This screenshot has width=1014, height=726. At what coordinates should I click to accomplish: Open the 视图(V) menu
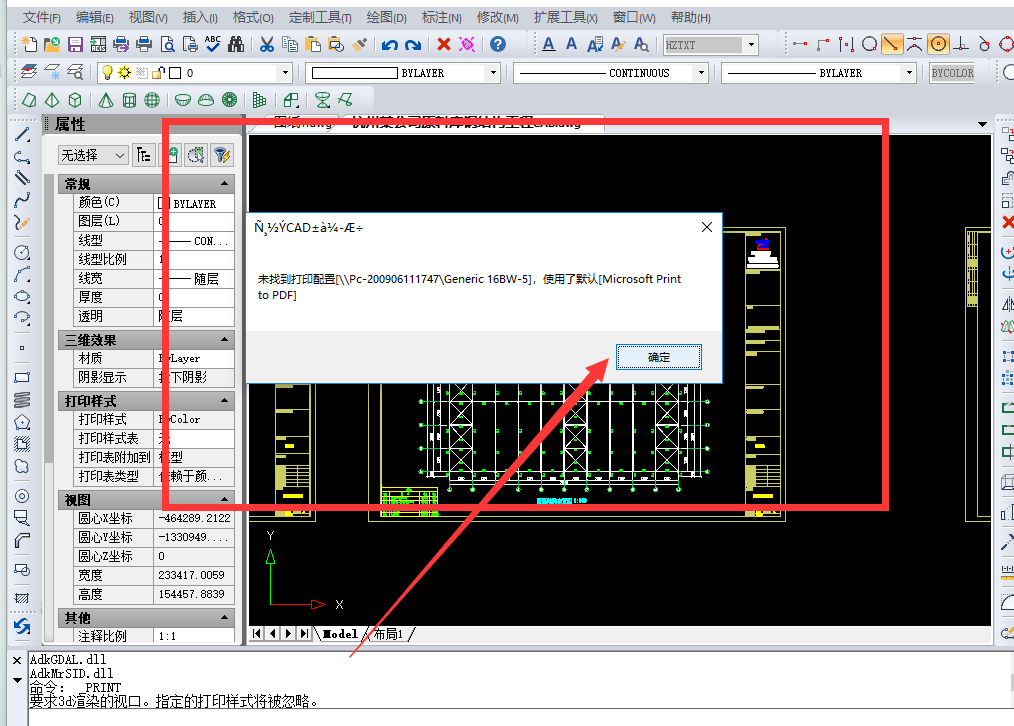point(148,17)
